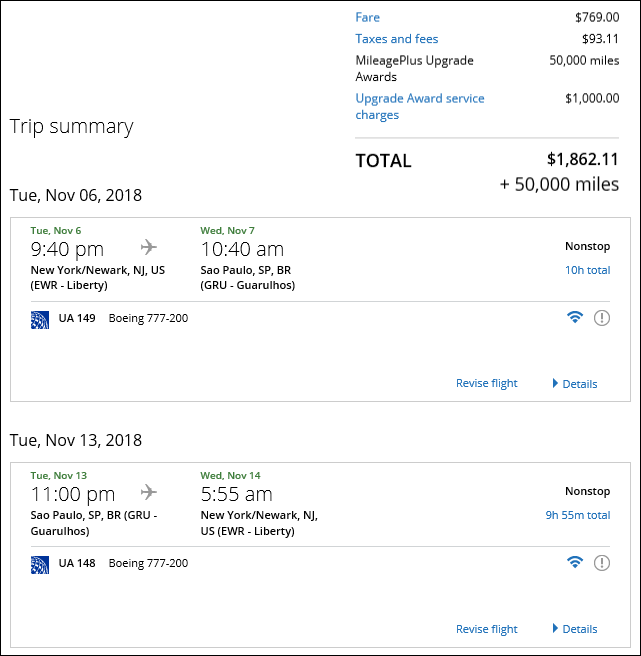This screenshot has width=641, height=656.
Task: Click the Wi-Fi icon for flight UA 148
Action: (574, 563)
